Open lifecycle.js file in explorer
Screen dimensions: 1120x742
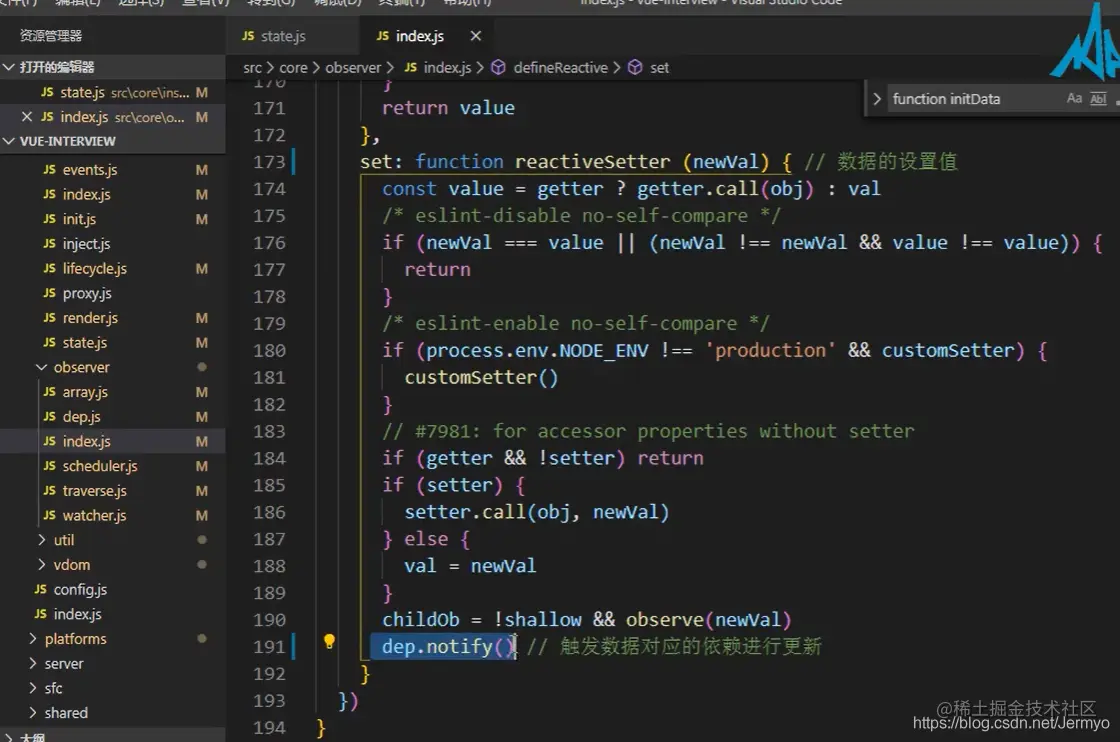click(113, 269)
